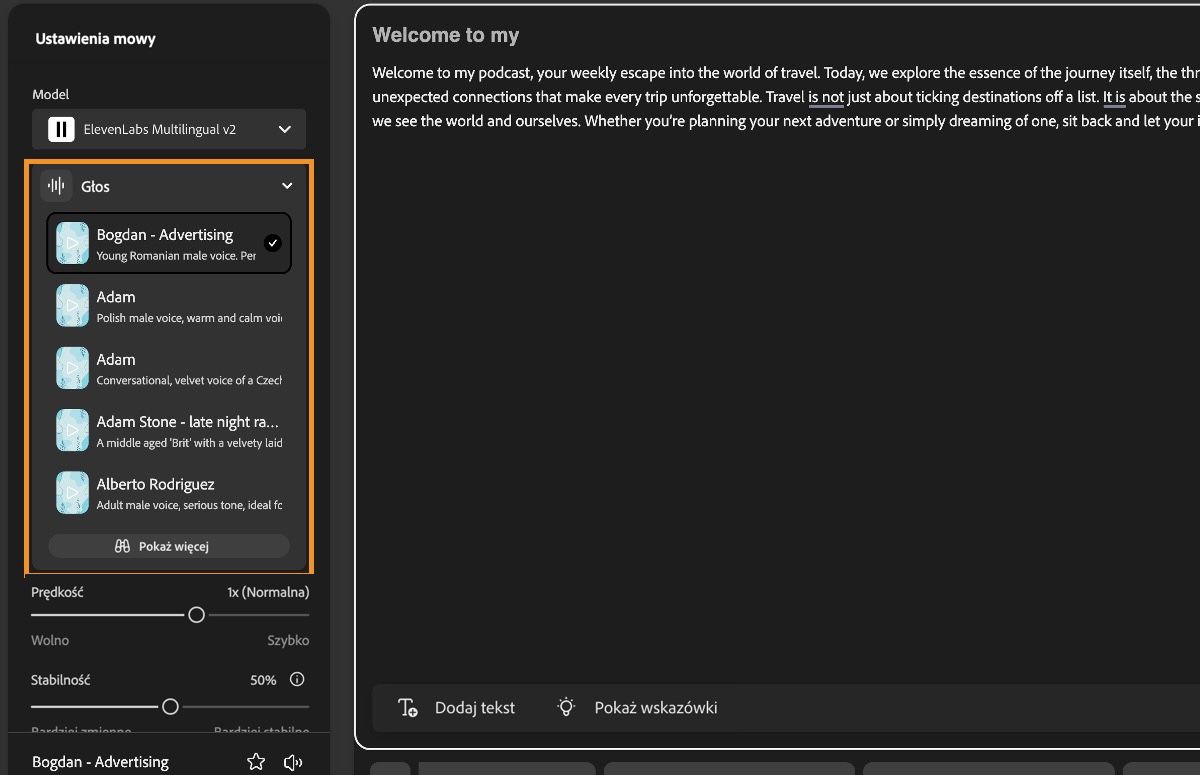Viewport: 1200px width, 775px height.
Task: Play preview of the Czech Adam voice
Action: click(x=71, y=367)
